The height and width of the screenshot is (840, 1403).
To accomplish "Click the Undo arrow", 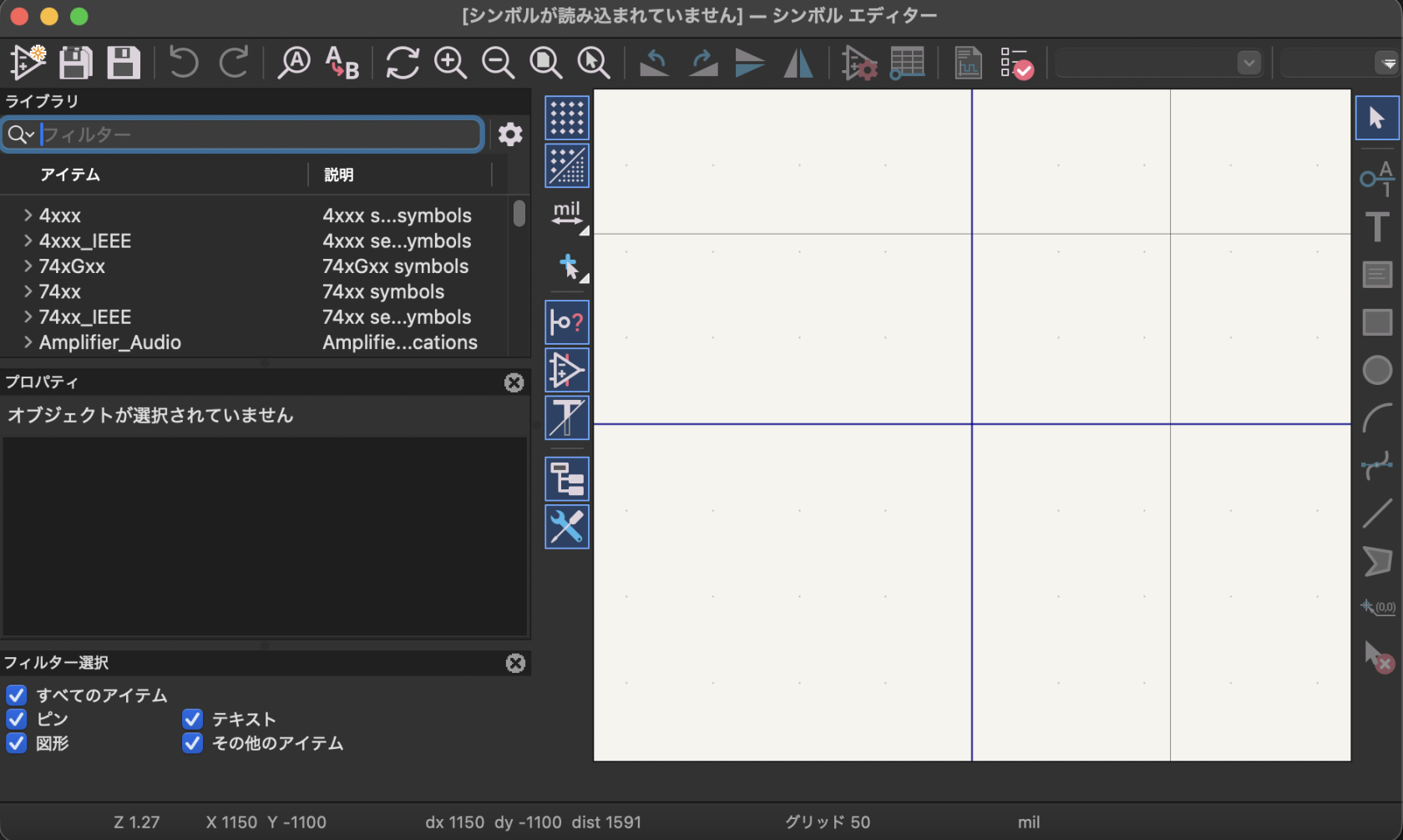I will 184,63.
